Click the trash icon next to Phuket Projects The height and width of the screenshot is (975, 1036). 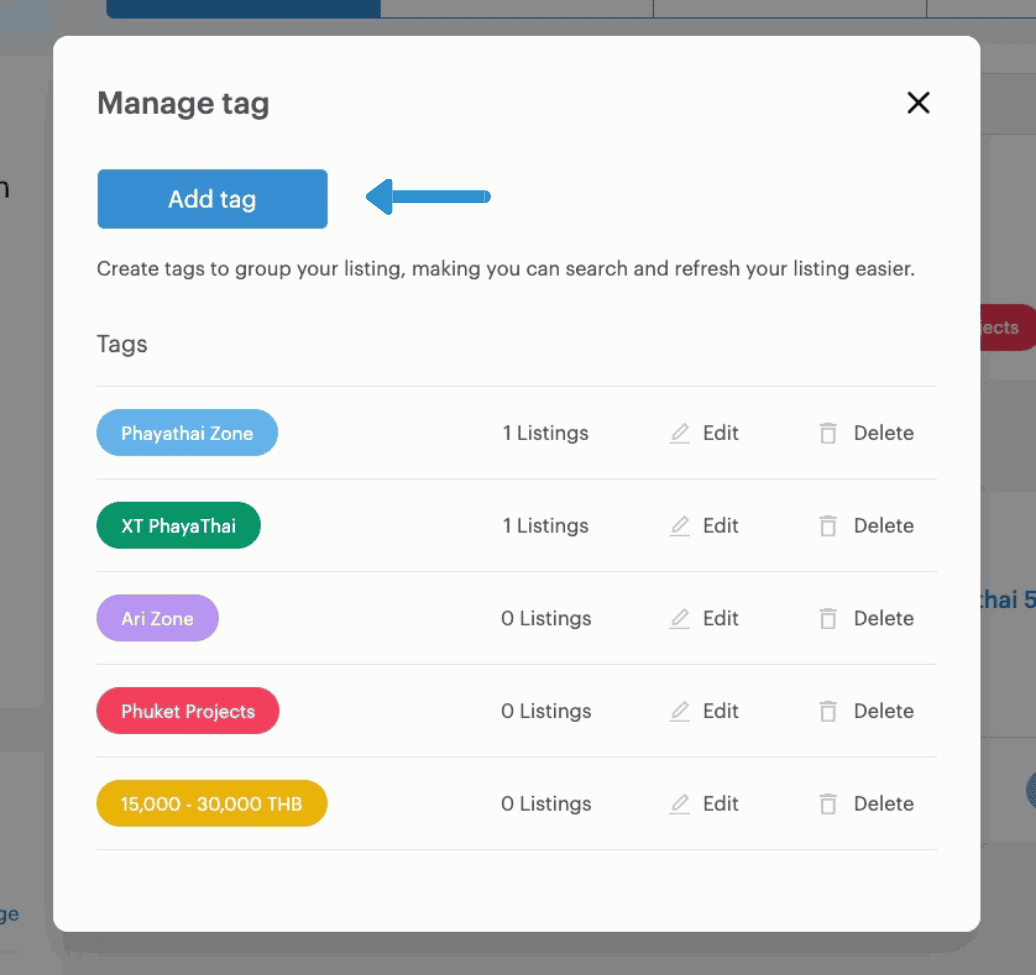(828, 711)
